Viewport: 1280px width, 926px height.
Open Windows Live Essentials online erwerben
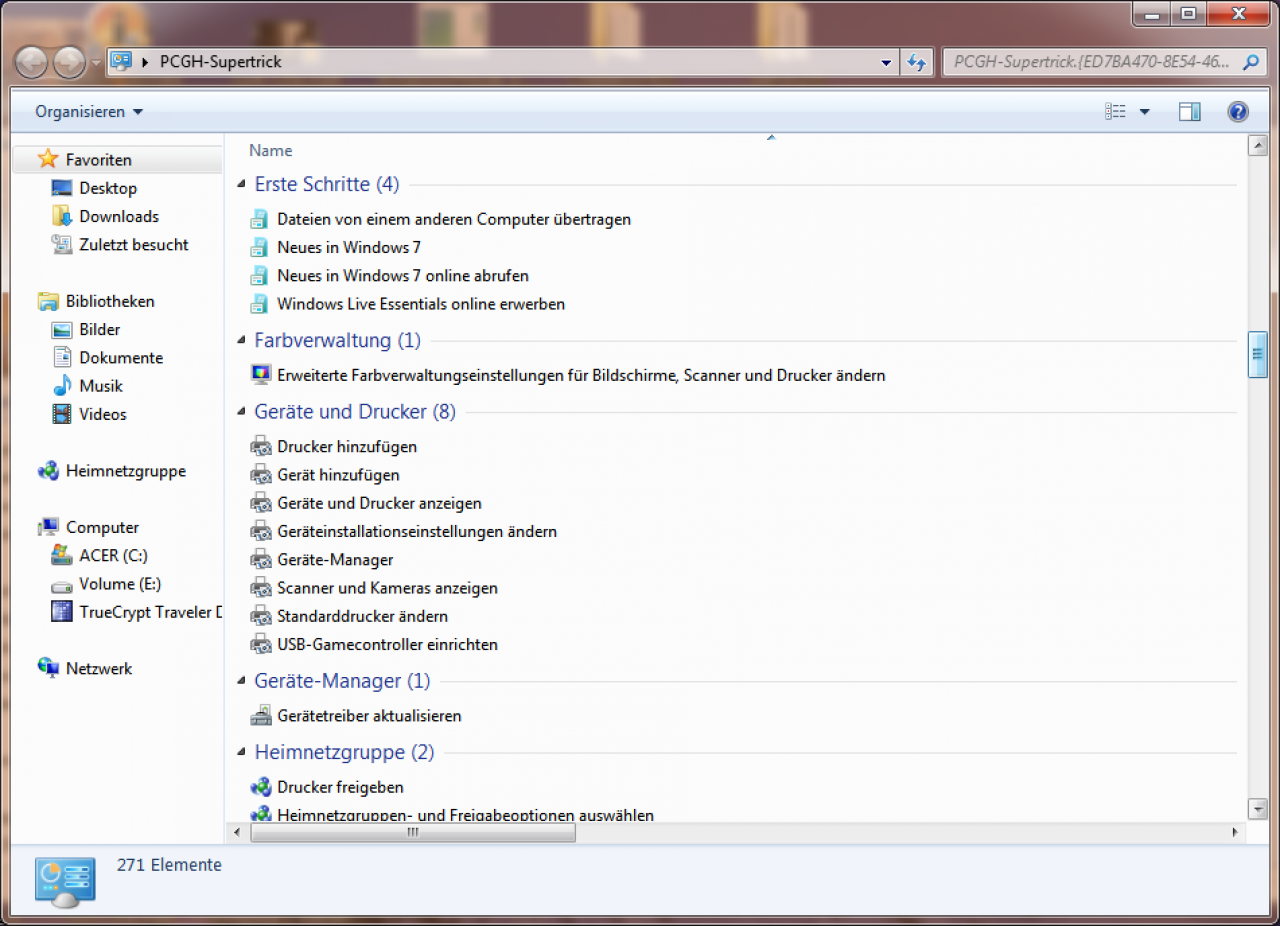(421, 304)
